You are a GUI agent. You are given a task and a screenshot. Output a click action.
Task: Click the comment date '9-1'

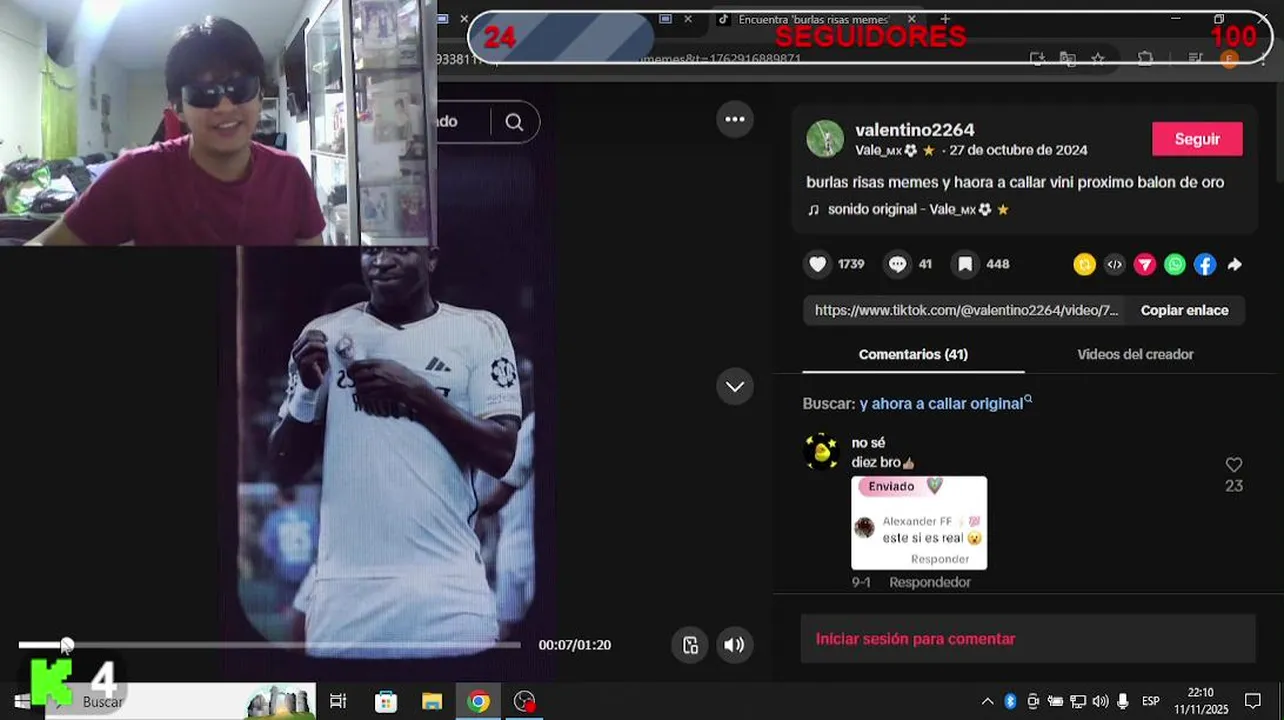click(861, 582)
